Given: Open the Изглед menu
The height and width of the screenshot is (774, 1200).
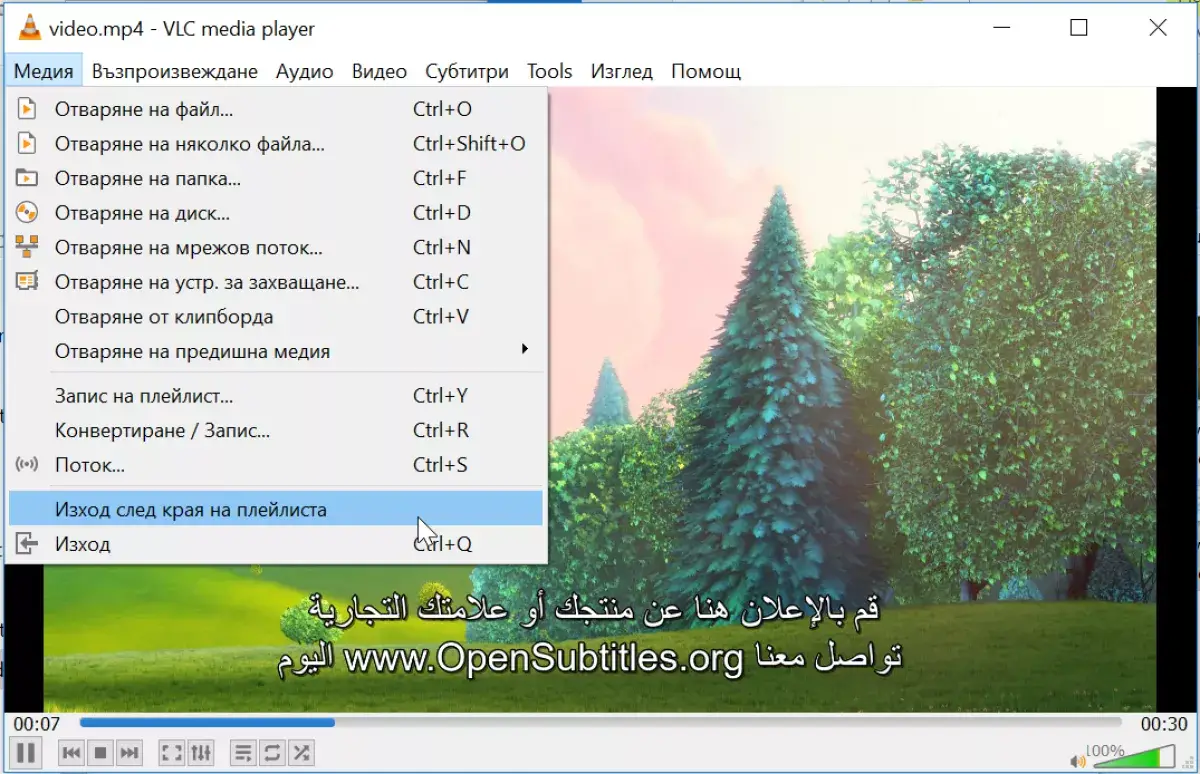Looking at the screenshot, I should (x=622, y=71).
